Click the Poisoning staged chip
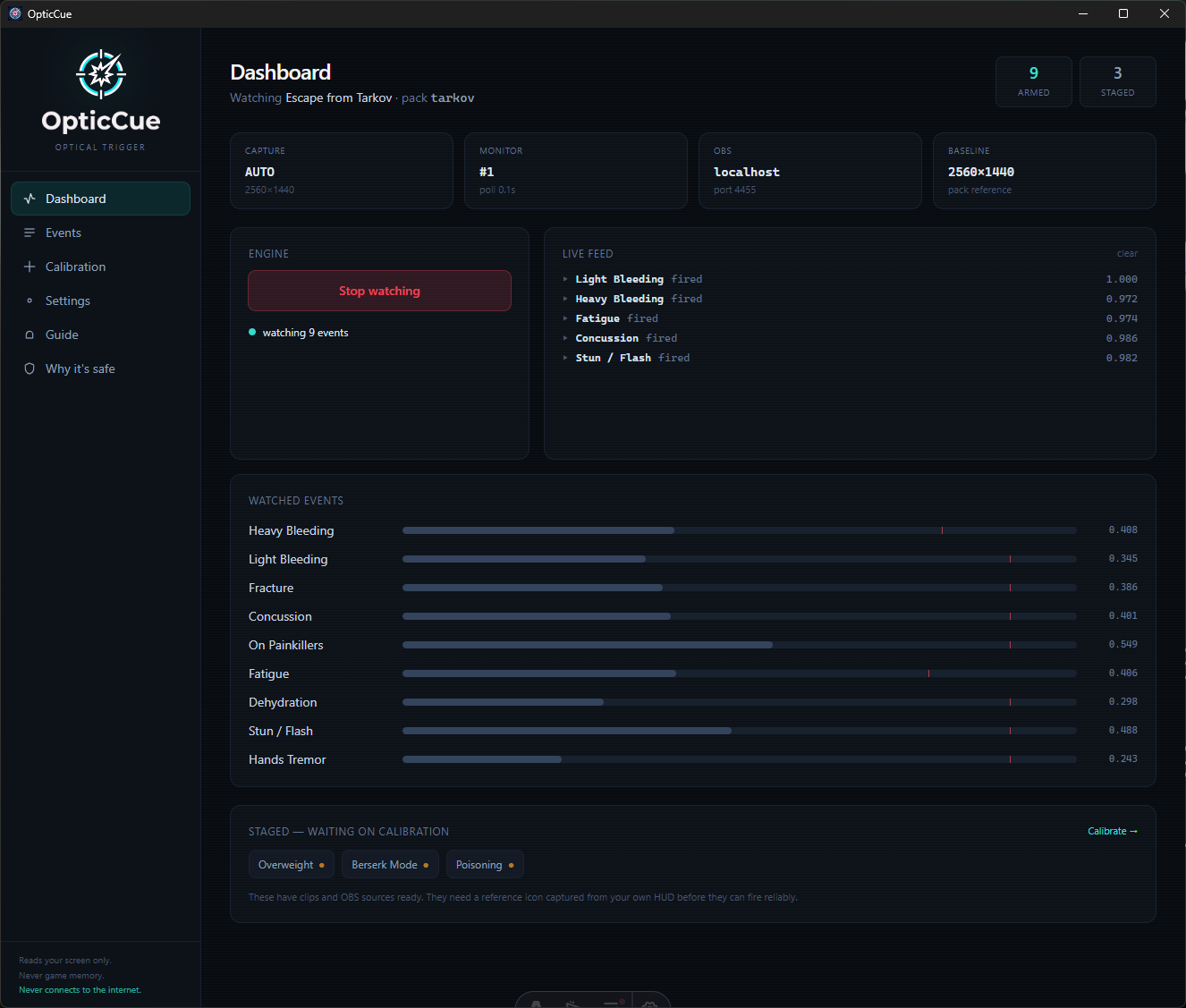The width and height of the screenshot is (1186, 1008). [x=485, y=865]
